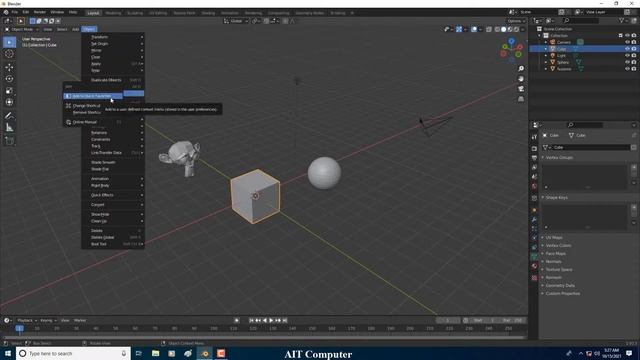Open the Keying dropdown in timeline
The image size is (640, 360).
pyautogui.click(x=48, y=320)
